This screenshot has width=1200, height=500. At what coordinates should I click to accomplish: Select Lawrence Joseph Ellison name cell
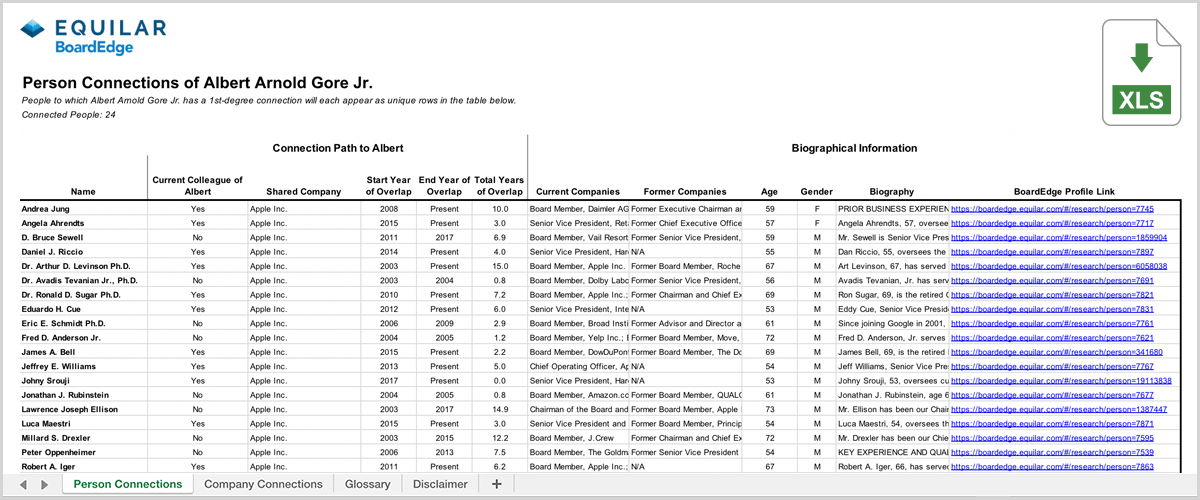84,410
